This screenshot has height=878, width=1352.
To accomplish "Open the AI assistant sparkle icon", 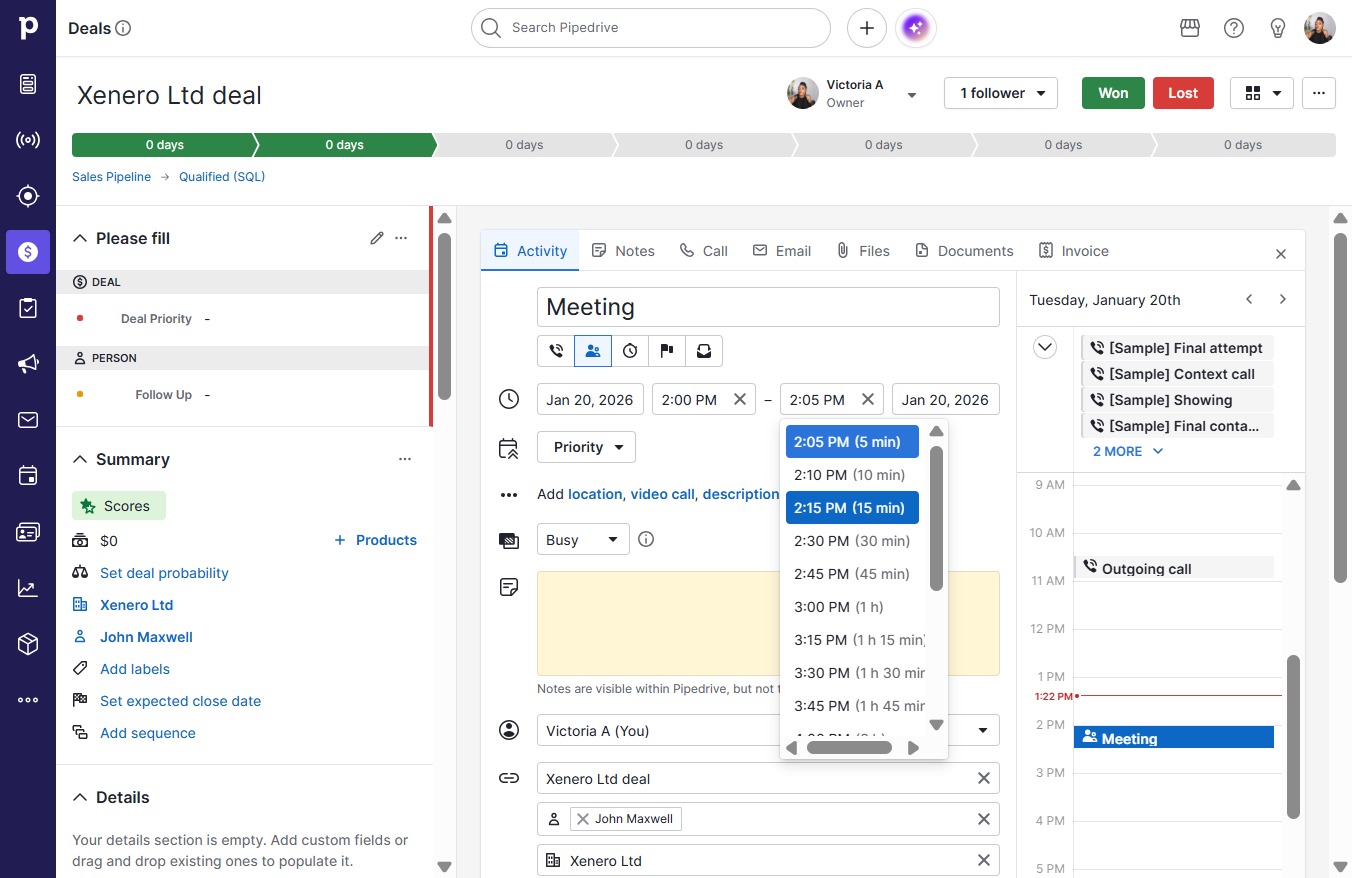I will pyautogui.click(x=916, y=28).
